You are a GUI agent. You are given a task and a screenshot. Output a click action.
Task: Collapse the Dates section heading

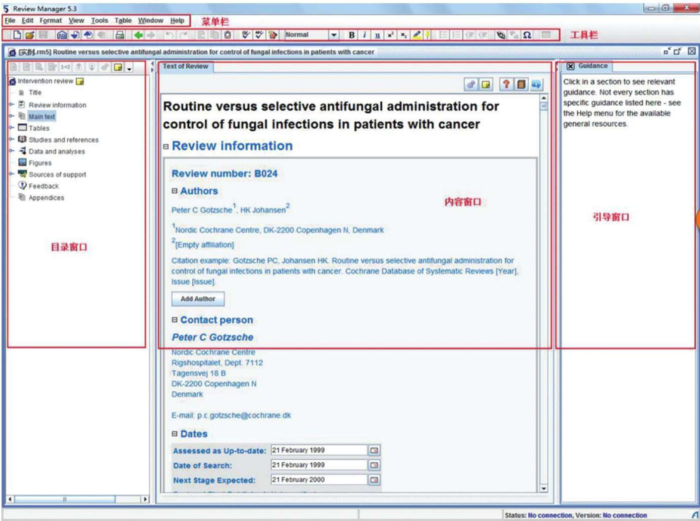tap(175, 434)
